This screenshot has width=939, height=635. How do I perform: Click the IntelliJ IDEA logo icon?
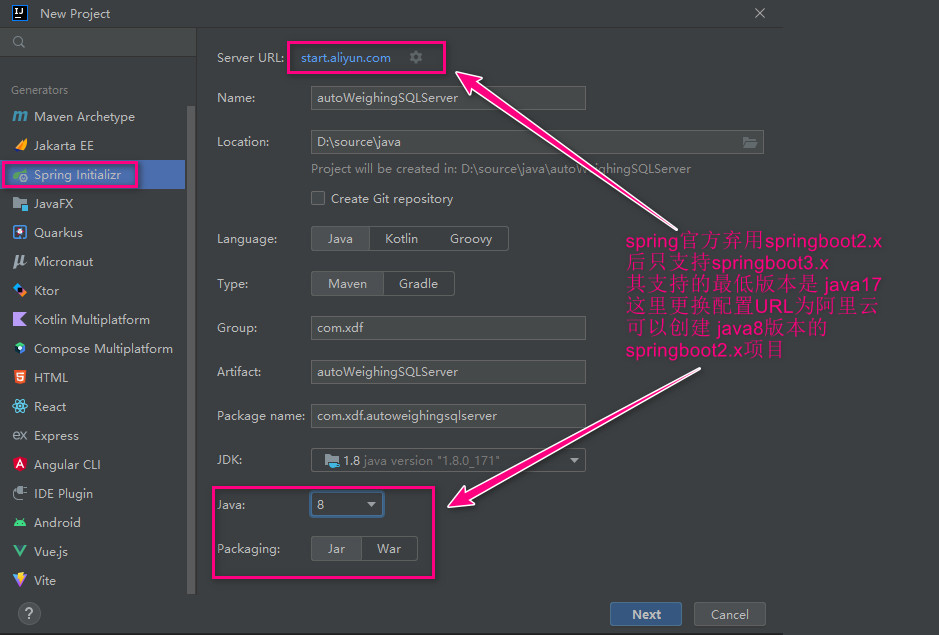[20, 13]
